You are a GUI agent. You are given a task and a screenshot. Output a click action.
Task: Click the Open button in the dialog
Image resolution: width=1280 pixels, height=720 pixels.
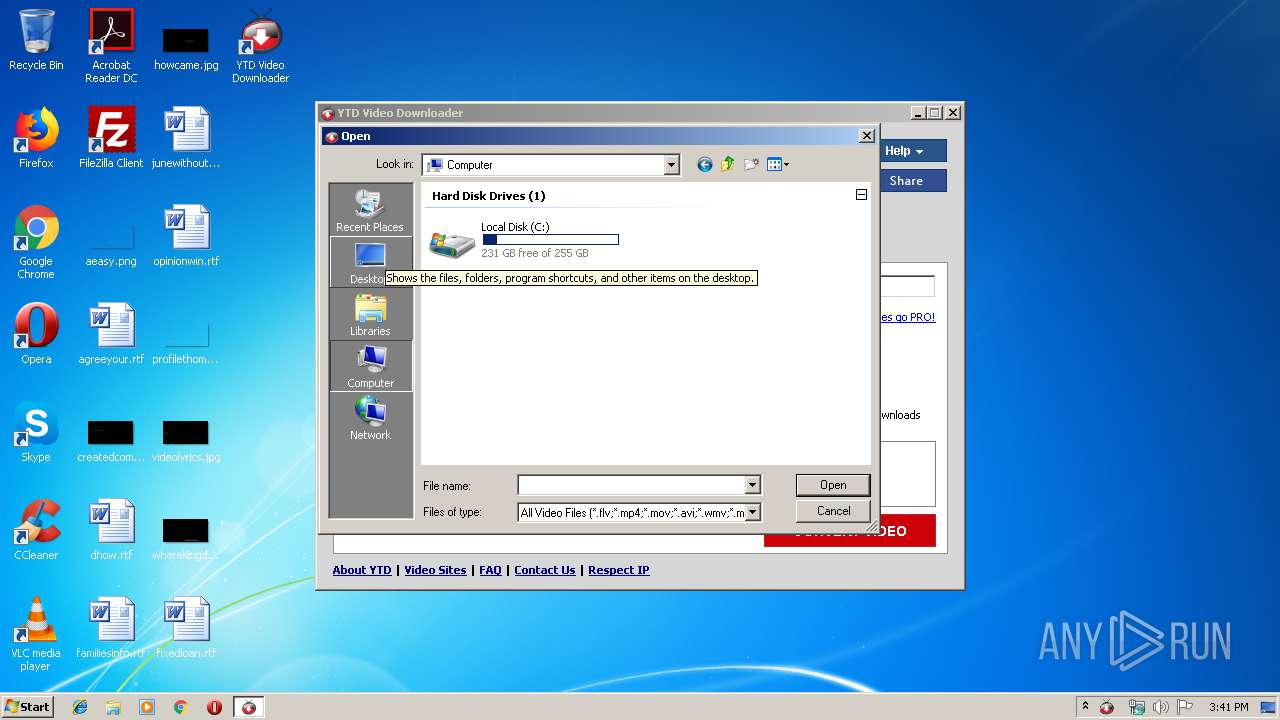click(x=833, y=485)
